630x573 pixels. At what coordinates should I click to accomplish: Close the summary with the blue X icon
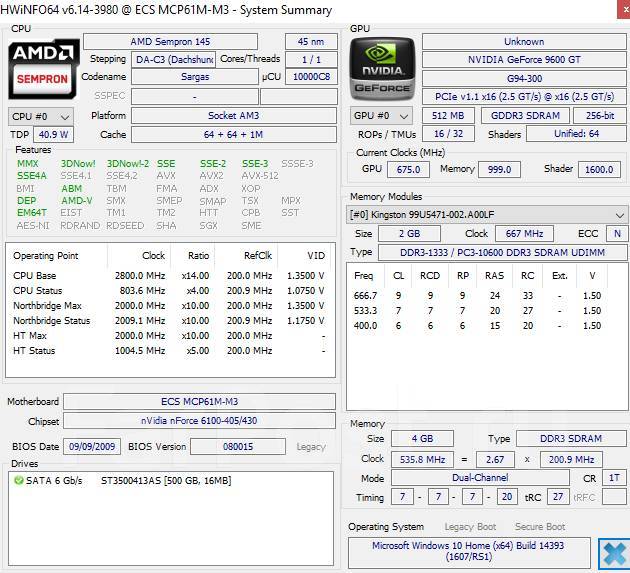612,553
